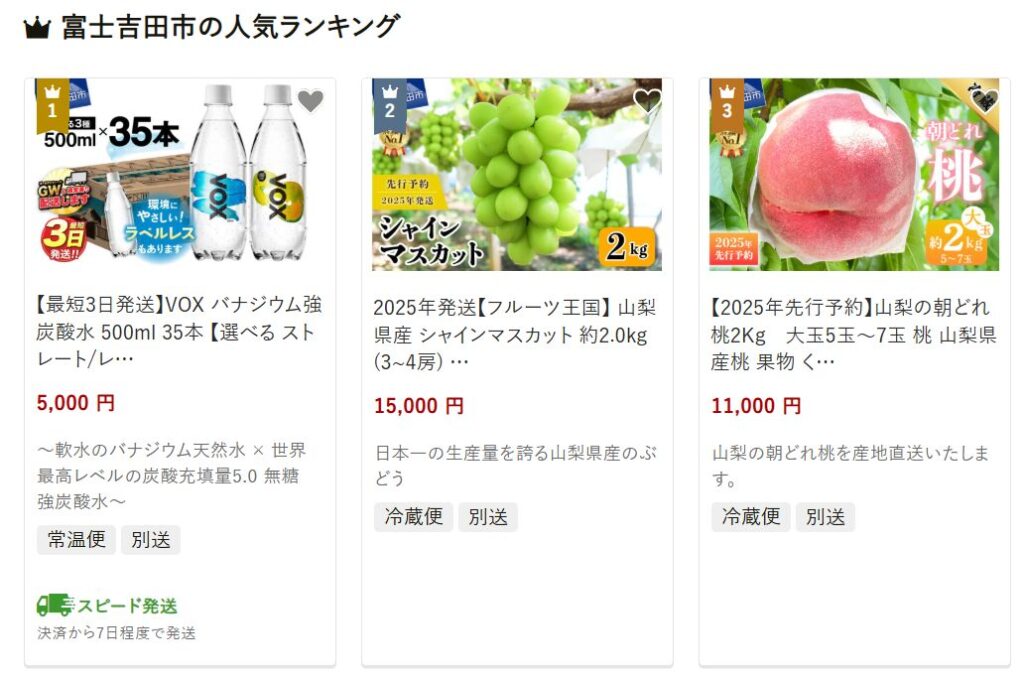
Task: Click the green speed delivery truck icon
Action: click(x=54, y=606)
